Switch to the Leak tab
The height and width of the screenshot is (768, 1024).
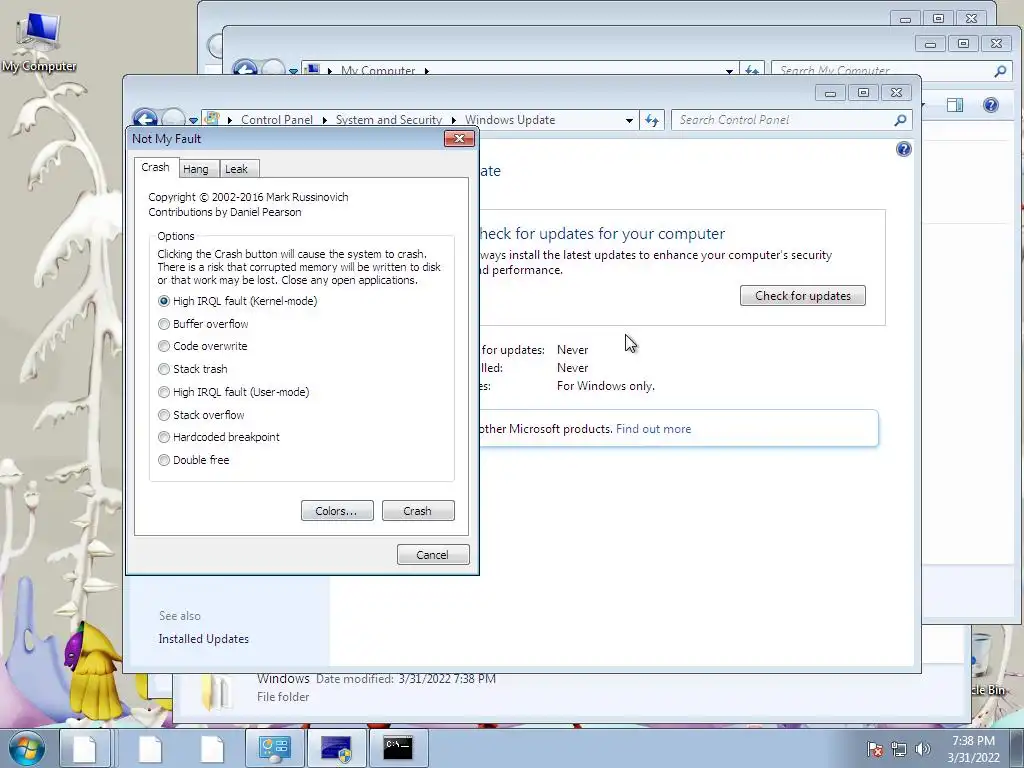(x=236, y=169)
